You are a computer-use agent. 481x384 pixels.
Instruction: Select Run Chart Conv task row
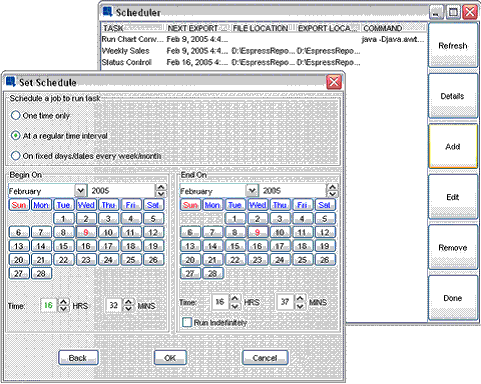coord(264,39)
